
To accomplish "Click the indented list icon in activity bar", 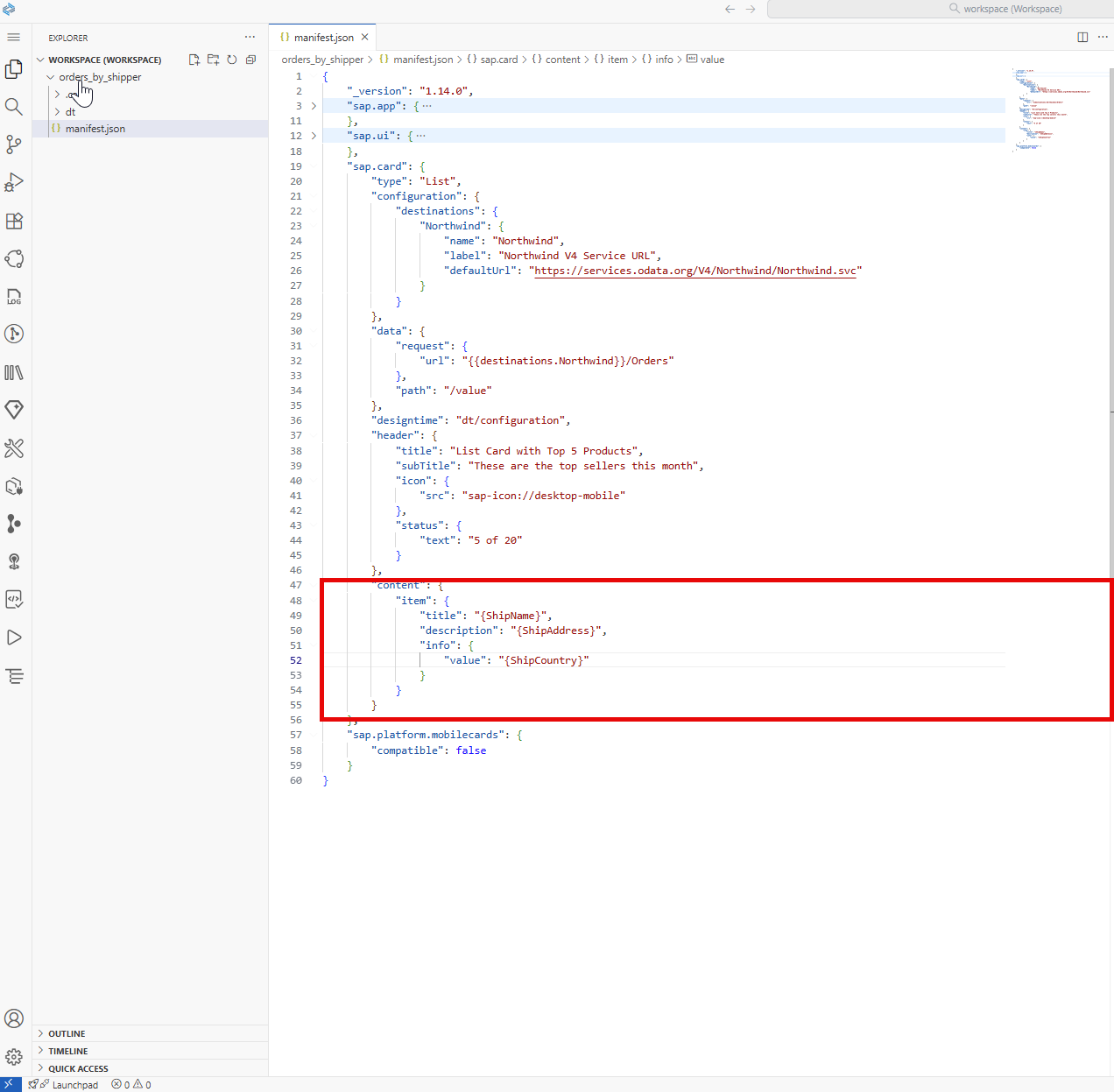I will [13, 676].
